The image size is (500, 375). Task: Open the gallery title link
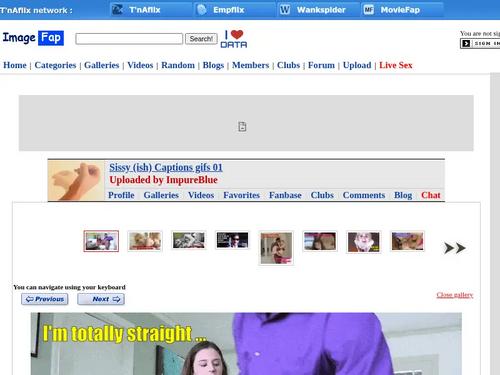(166, 167)
